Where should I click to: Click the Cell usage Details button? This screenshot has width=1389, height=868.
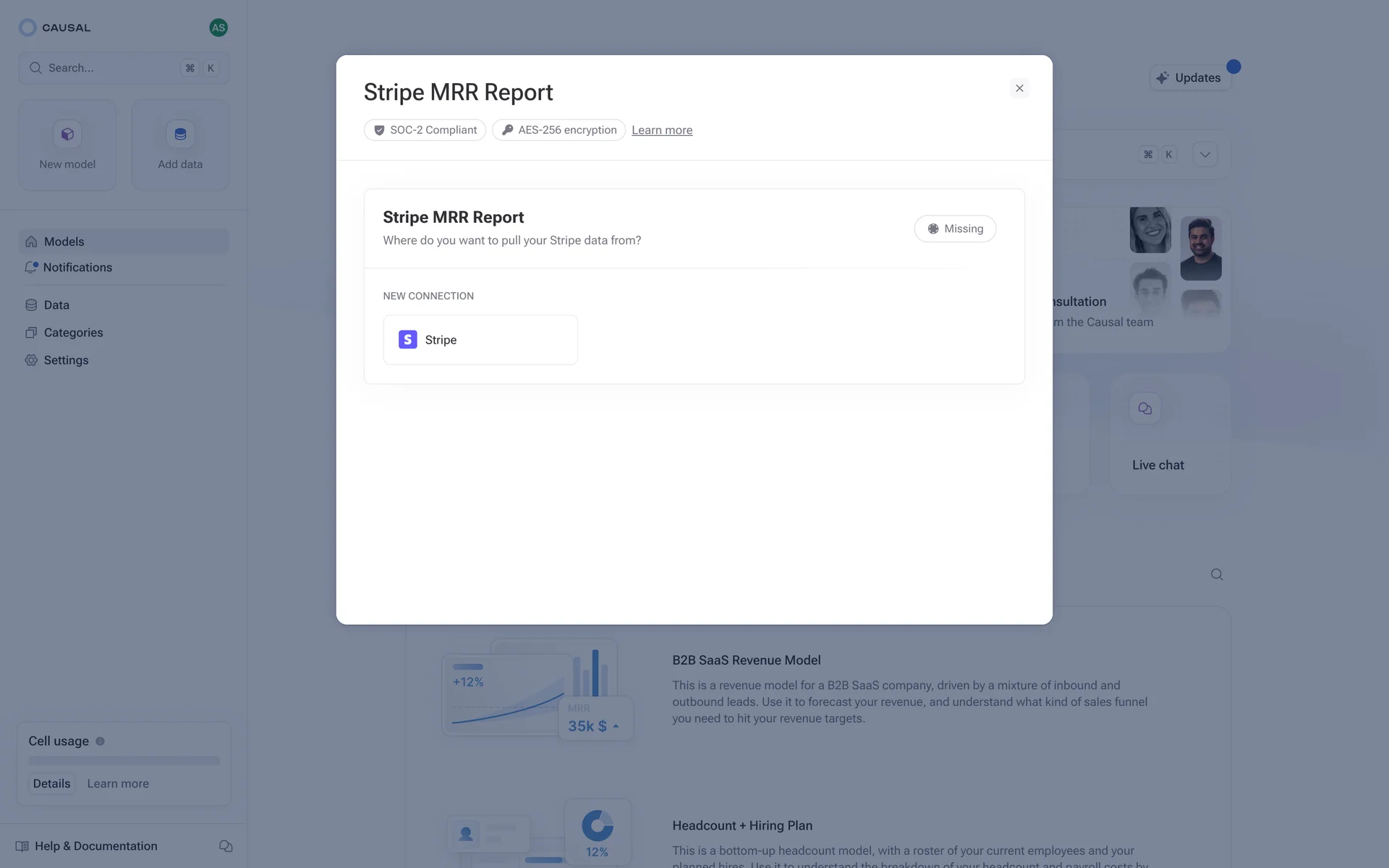point(51,783)
